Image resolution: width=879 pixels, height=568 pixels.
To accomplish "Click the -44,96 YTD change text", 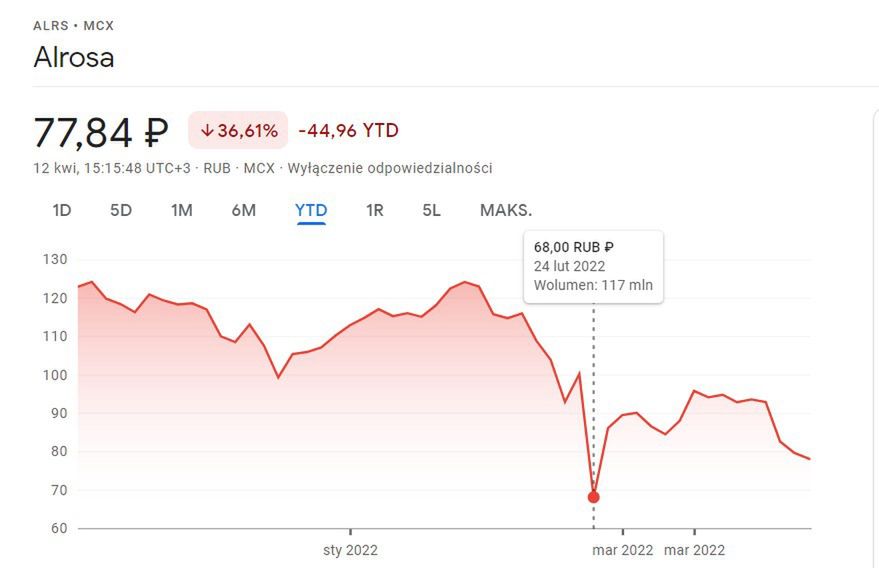I will point(348,131).
